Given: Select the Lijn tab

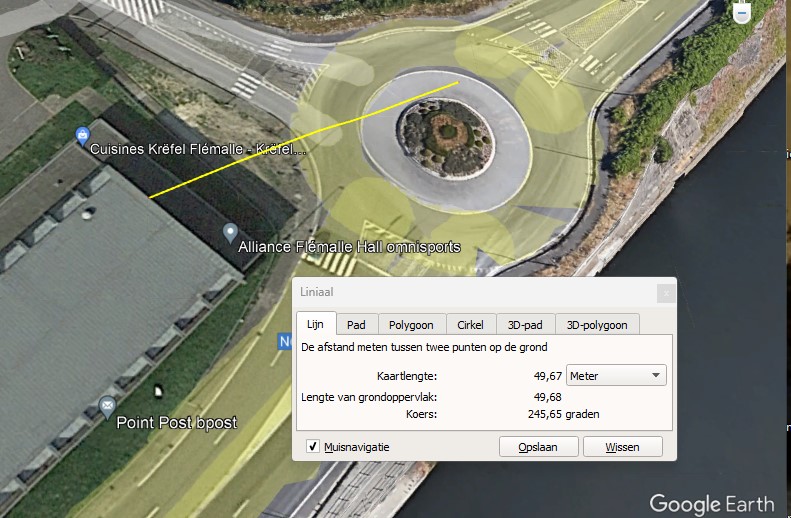Looking at the screenshot, I should pos(315,325).
